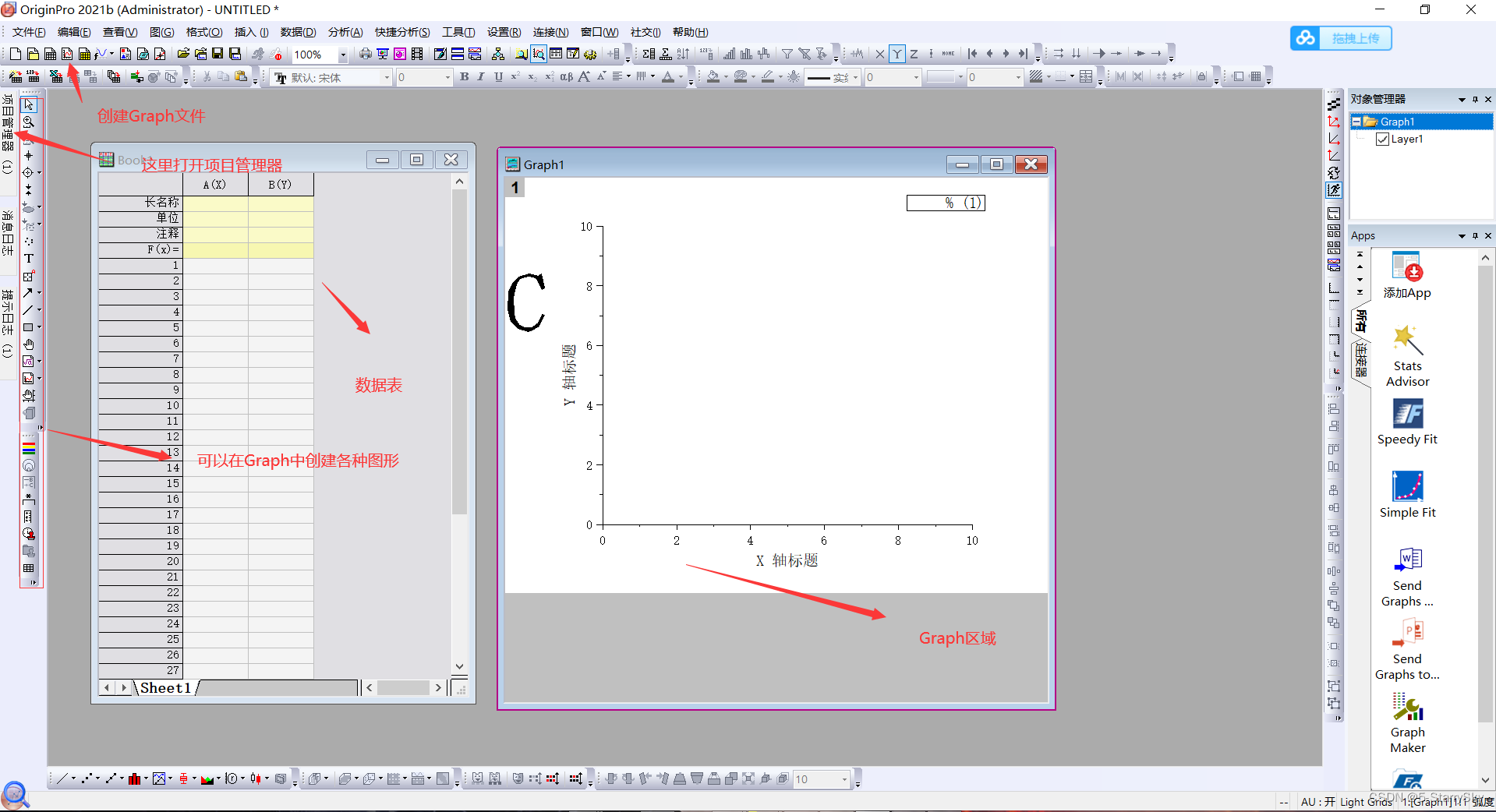Select the Pointer tool in left toolbar

coord(29,104)
